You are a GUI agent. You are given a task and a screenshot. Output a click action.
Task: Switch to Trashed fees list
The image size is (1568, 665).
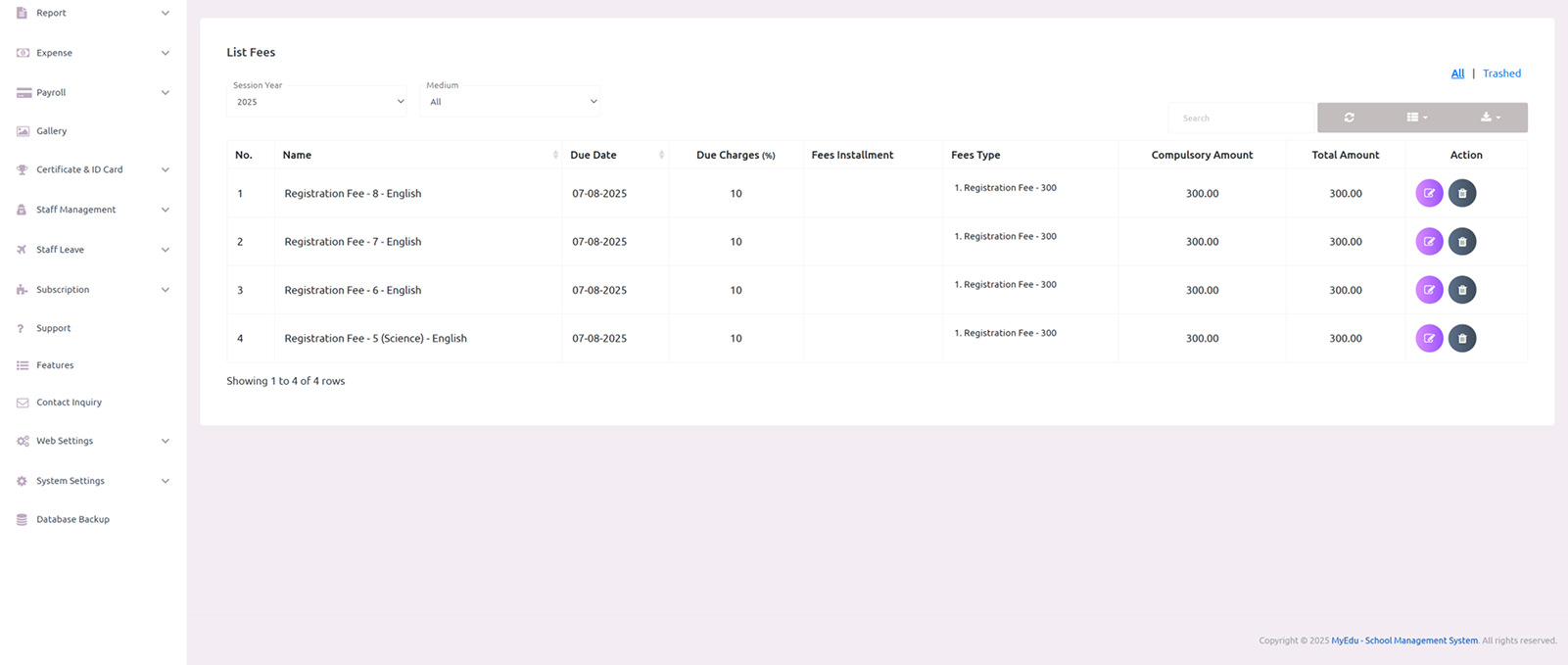click(x=1501, y=73)
